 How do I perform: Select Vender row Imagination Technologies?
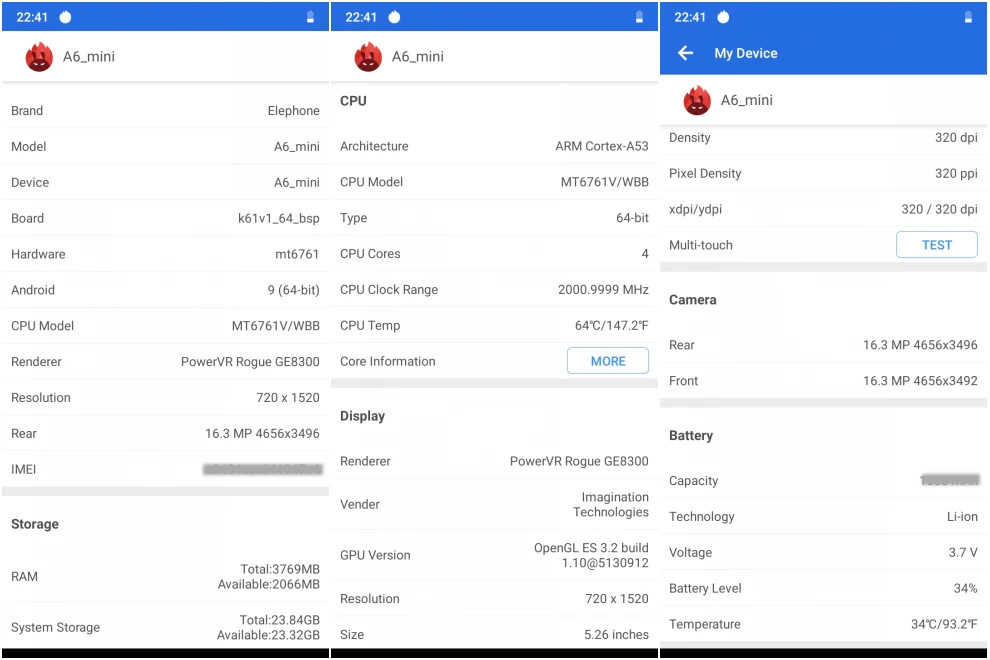[494, 504]
